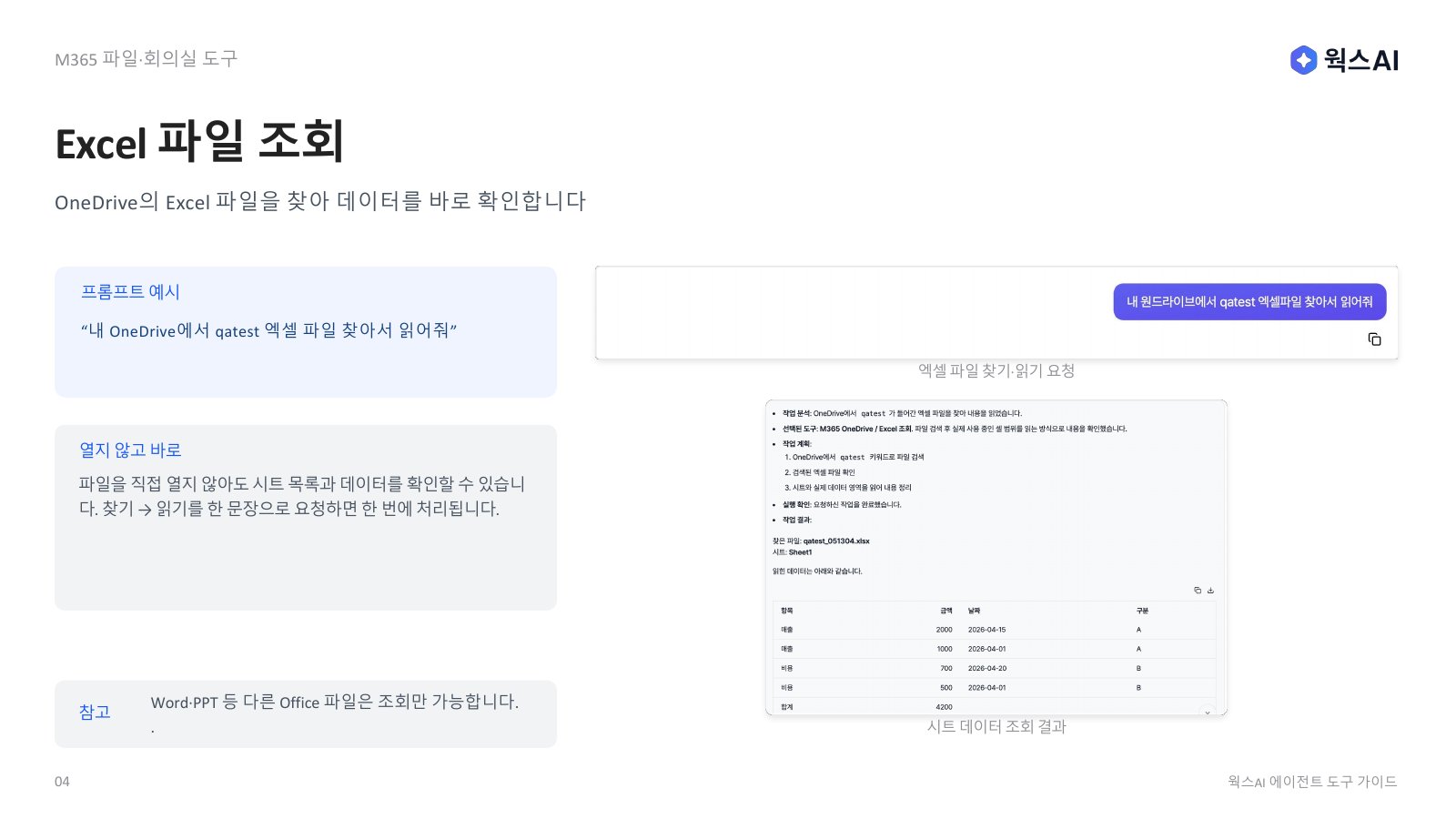
Task: Click the download table icon above the data table
Action: tap(1210, 591)
